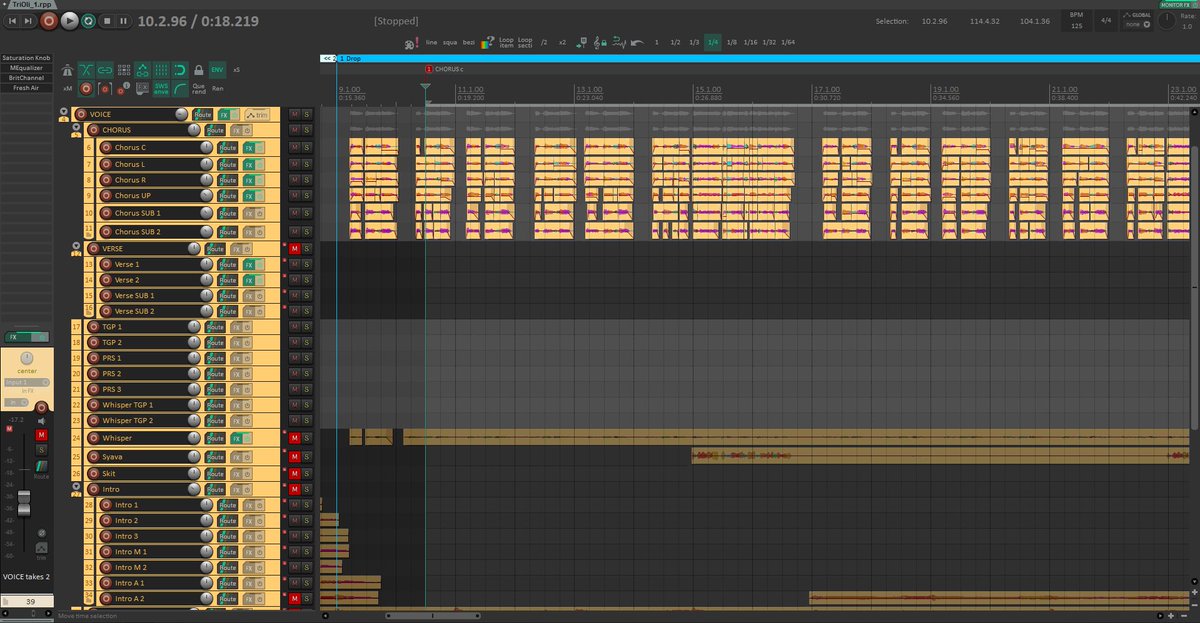
Task: Mute the Chorus UP track
Action: tap(295, 195)
